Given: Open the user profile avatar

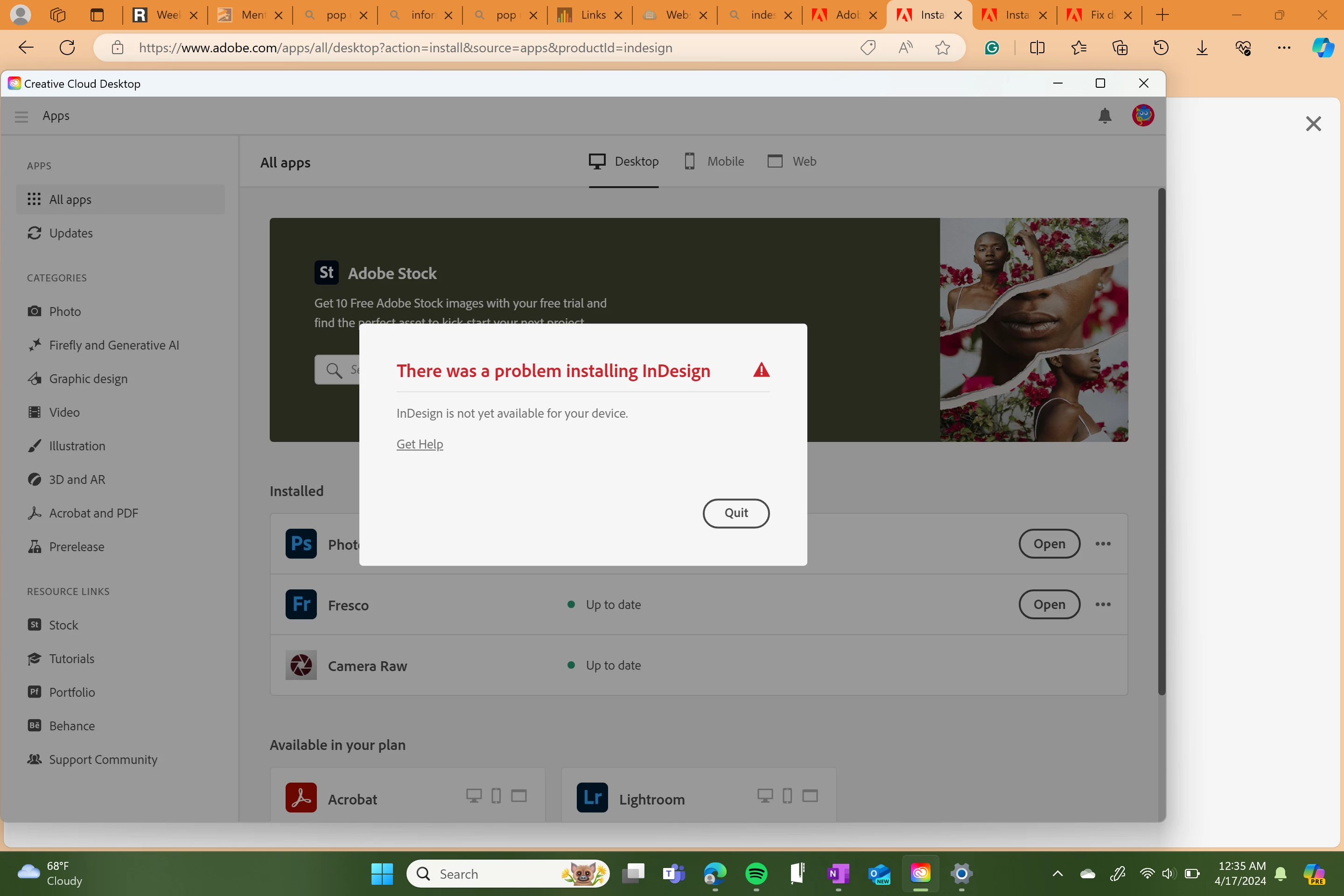Looking at the screenshot, I should tap(1142, 116).
